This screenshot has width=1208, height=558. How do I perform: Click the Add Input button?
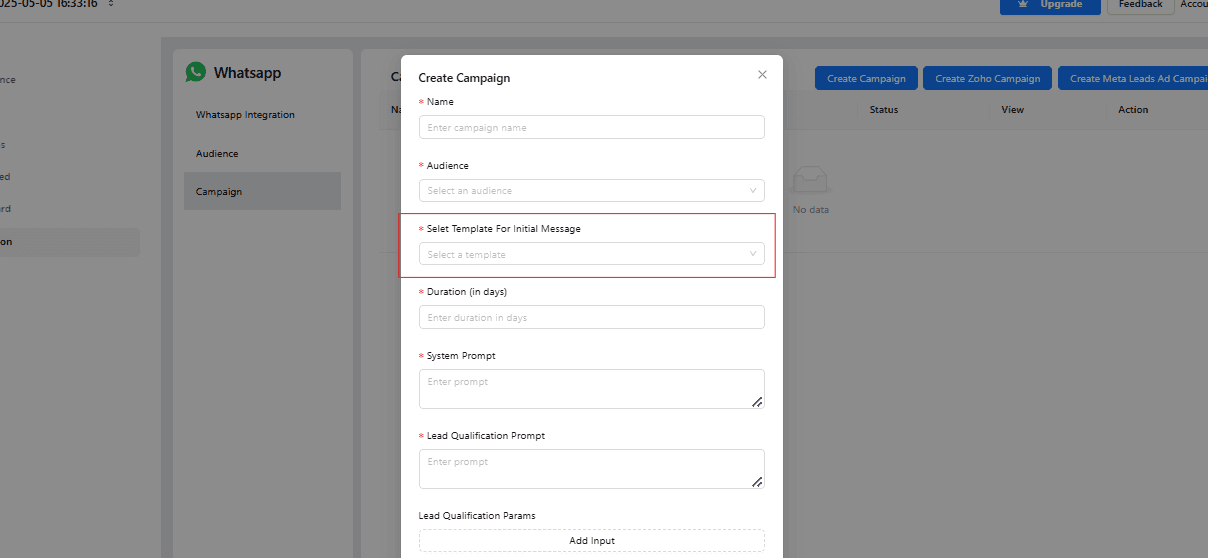[x=591, y=540]
